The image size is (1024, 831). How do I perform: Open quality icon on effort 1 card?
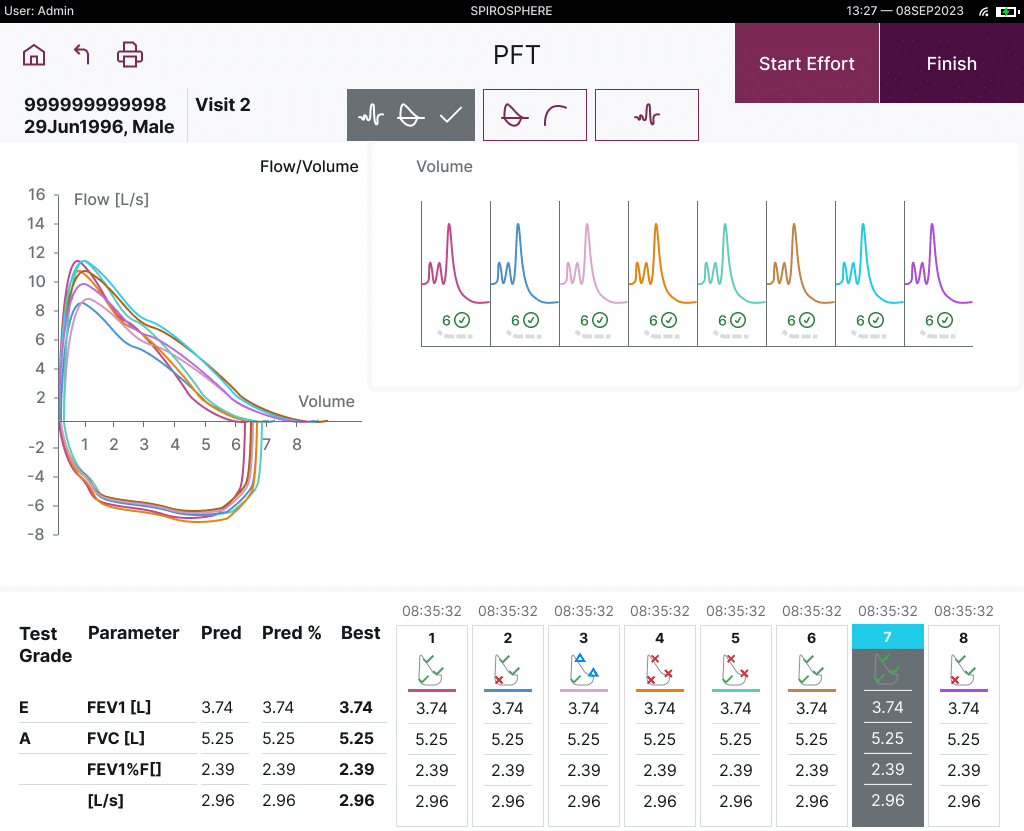pyautogui.click(x=432, y=669)
